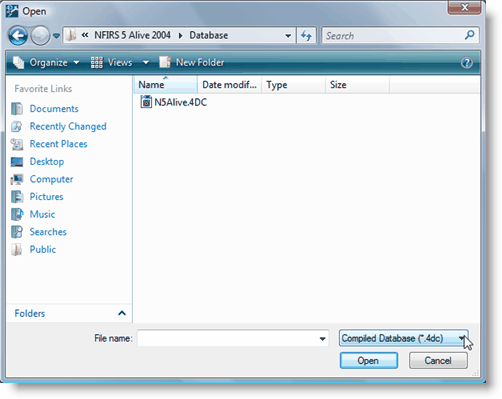The width and height of the screenshot is (502, 399).
Task: Click the Recent Places icon
Action: click(17, 144)
